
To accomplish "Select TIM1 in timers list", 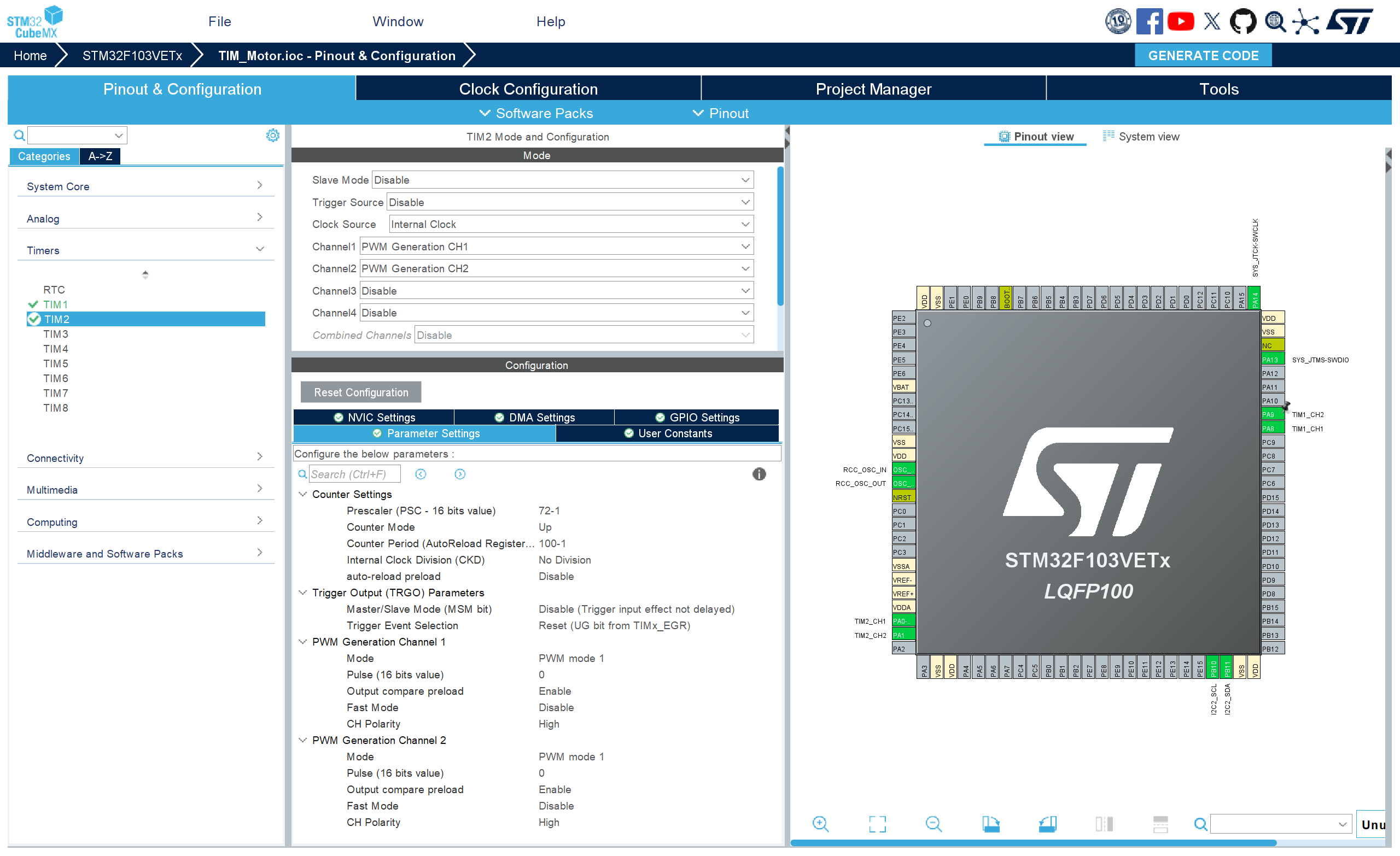I will (56, 304).
